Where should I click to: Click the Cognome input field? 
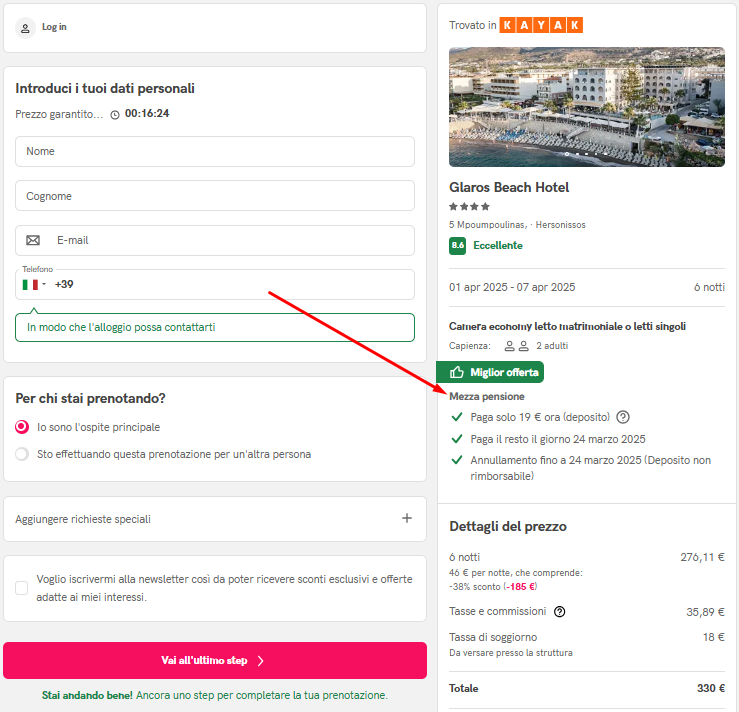215,196
